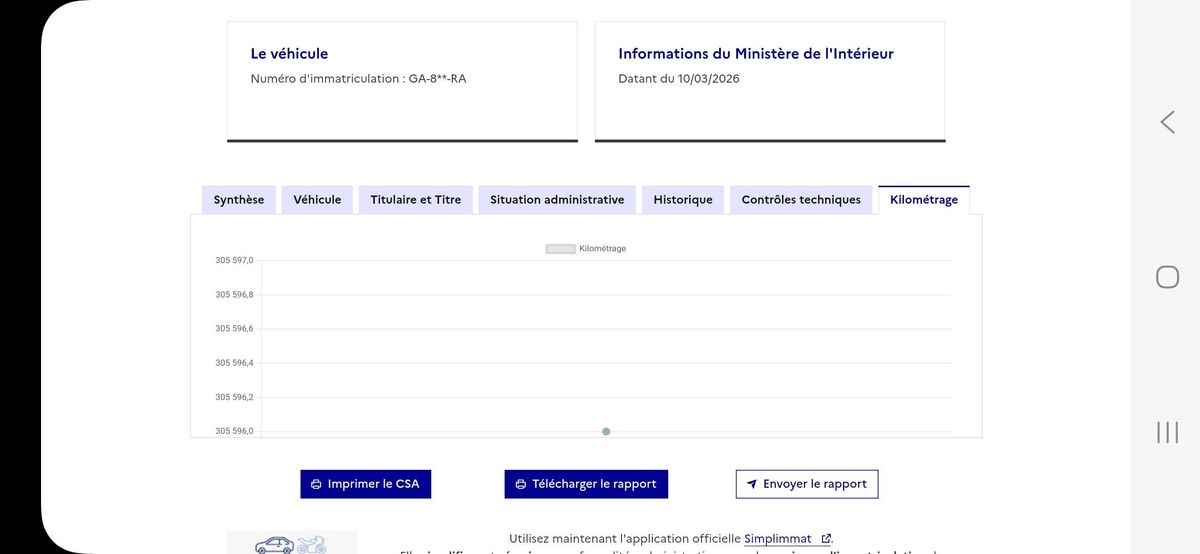Click Envoyer le rapport button
Viewport: 1200px width, 554px height.
click(807, 484)
